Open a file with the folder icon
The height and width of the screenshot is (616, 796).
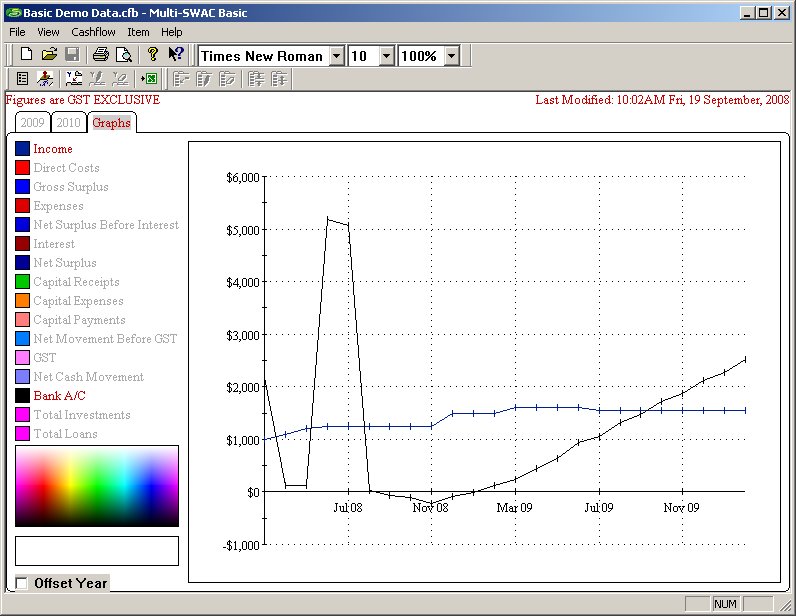point(49,54)
